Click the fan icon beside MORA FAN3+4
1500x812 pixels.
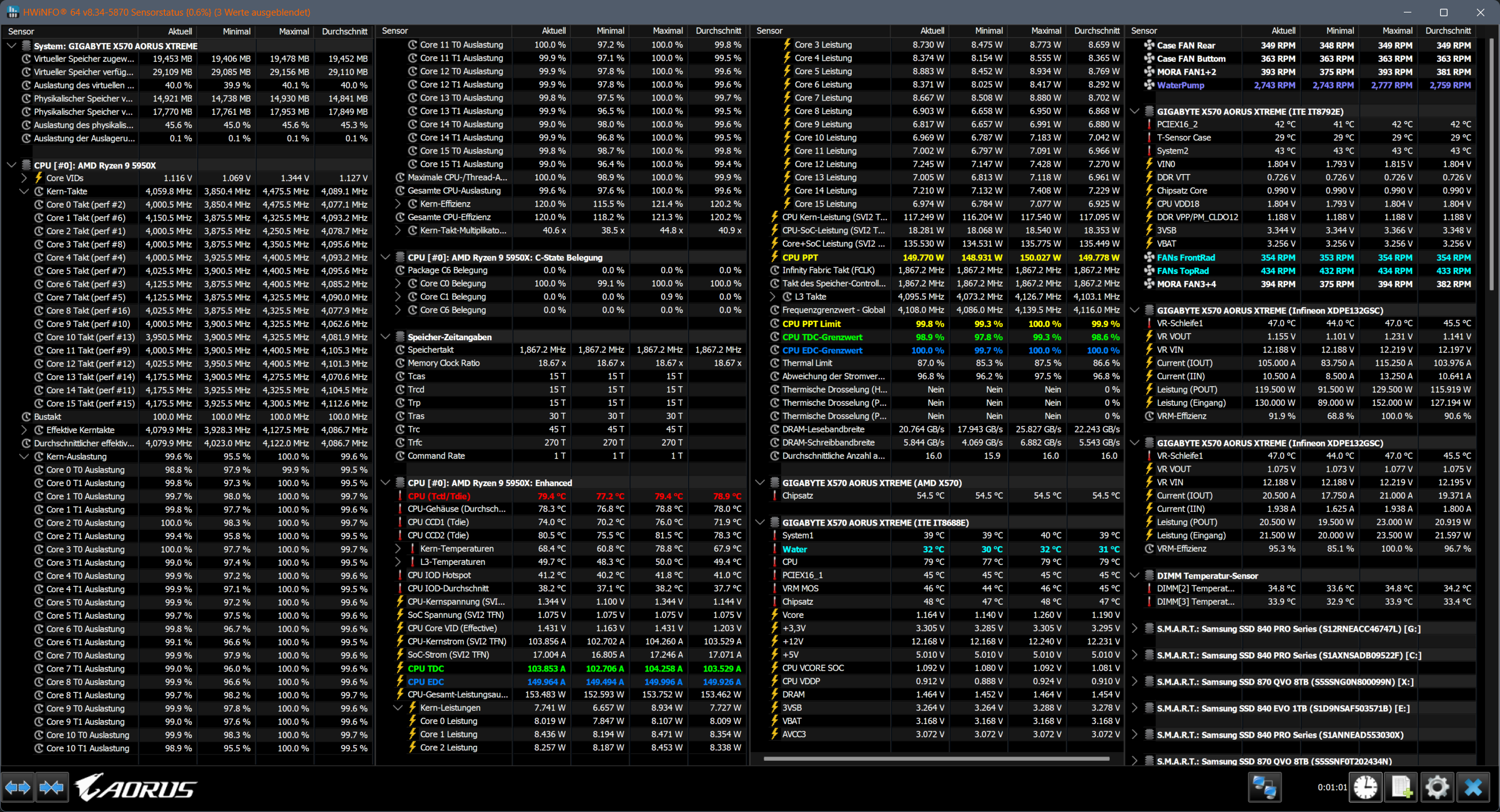(1149, 284)
